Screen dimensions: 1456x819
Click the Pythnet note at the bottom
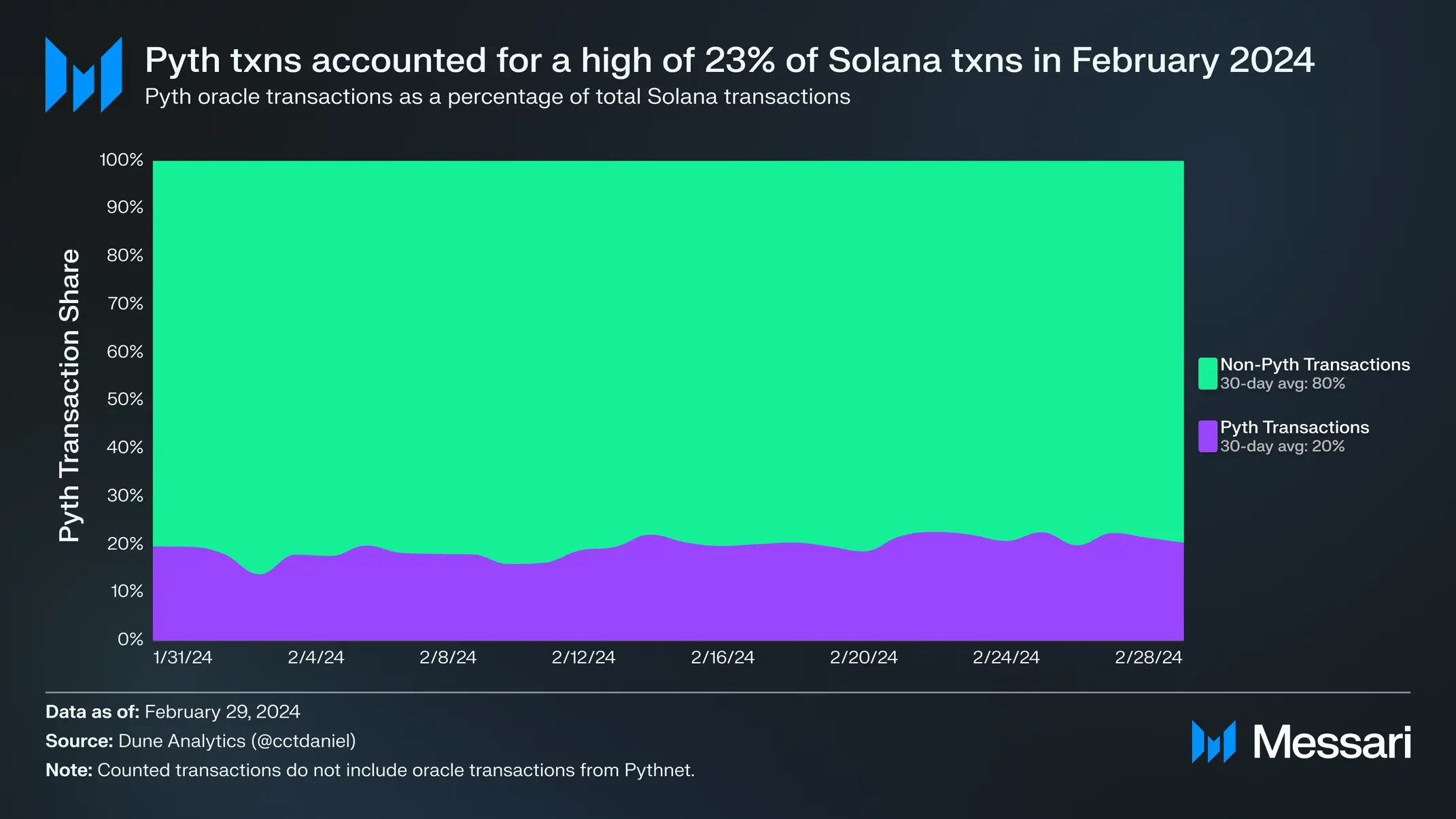point(370,770)
